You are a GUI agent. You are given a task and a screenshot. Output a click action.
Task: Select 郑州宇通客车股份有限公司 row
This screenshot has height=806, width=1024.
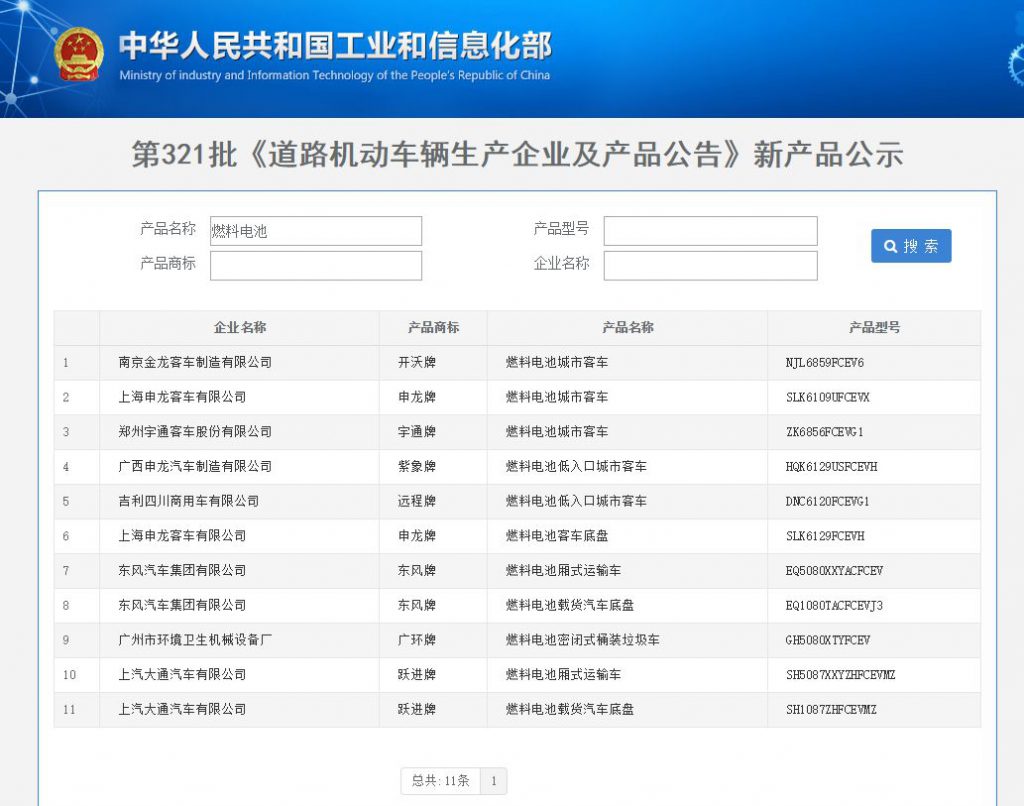(x=195, y=432)
